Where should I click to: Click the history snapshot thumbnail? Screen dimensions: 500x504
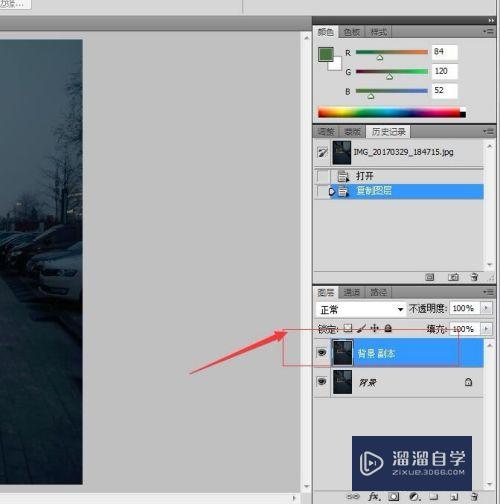[x=342, y=152]
